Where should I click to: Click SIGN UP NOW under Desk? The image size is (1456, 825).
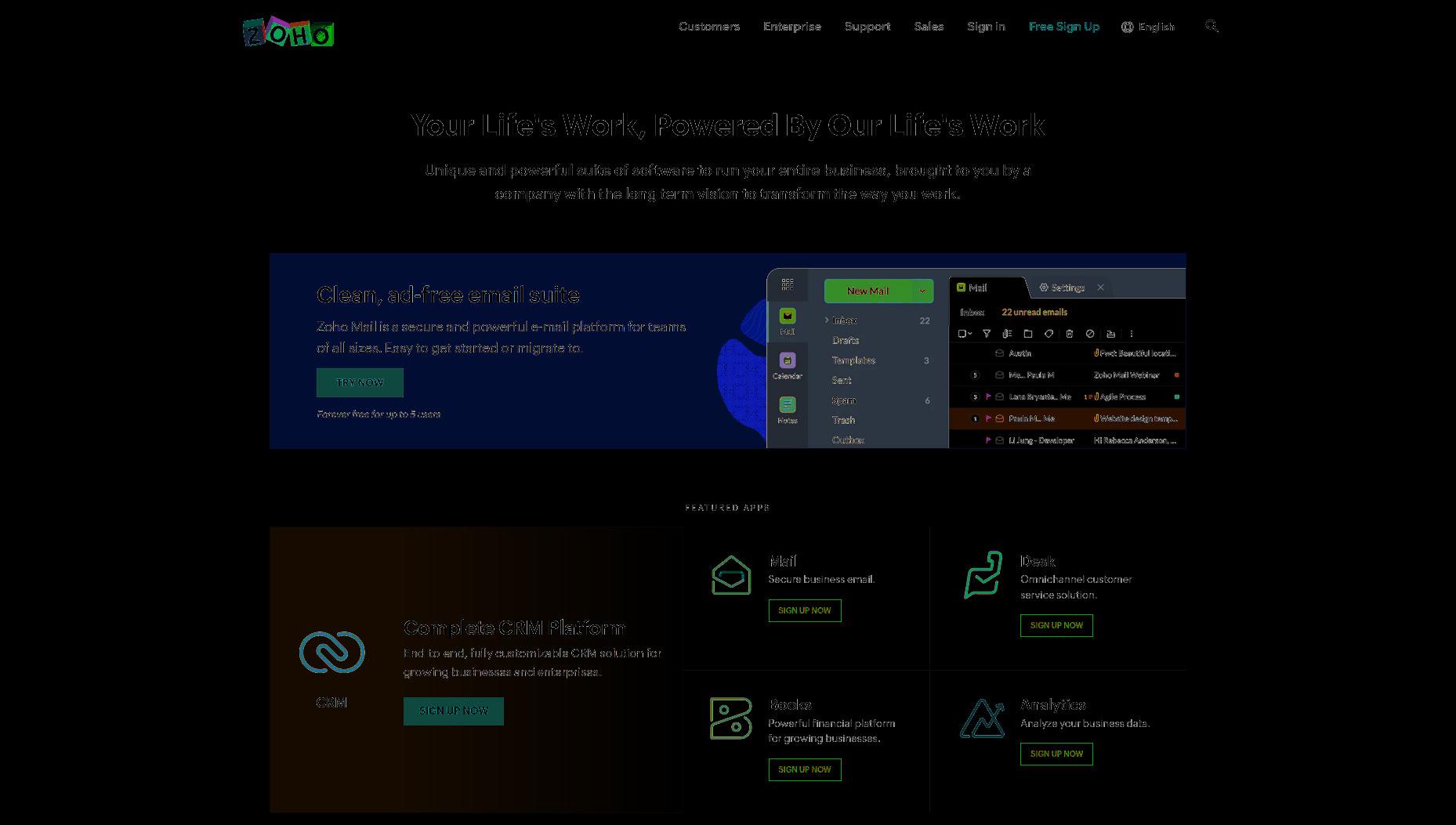point(1056,625)
